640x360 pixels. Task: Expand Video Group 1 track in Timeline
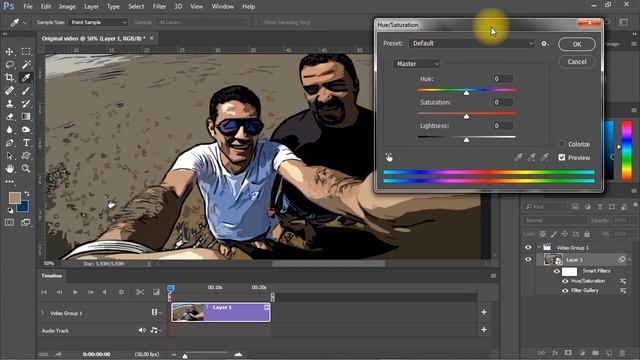click(42, 313)
